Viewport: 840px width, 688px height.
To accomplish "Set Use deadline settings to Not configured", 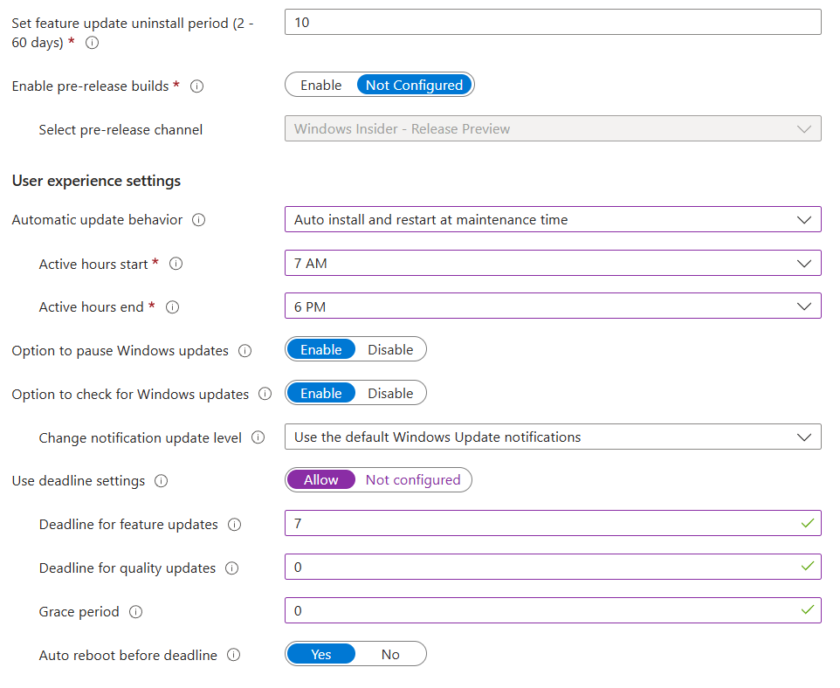I will 413,480.
